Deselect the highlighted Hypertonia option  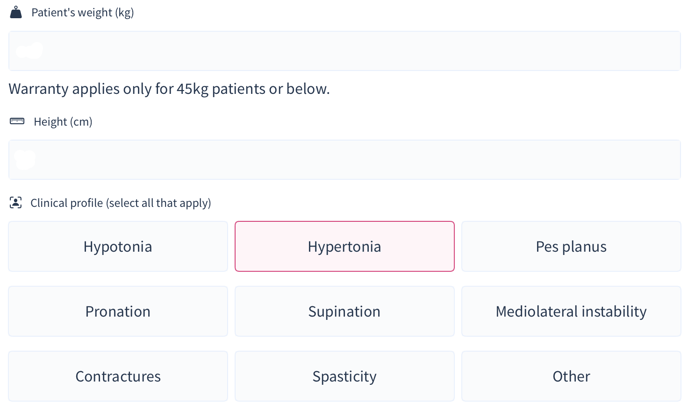(x=344, y=246)
